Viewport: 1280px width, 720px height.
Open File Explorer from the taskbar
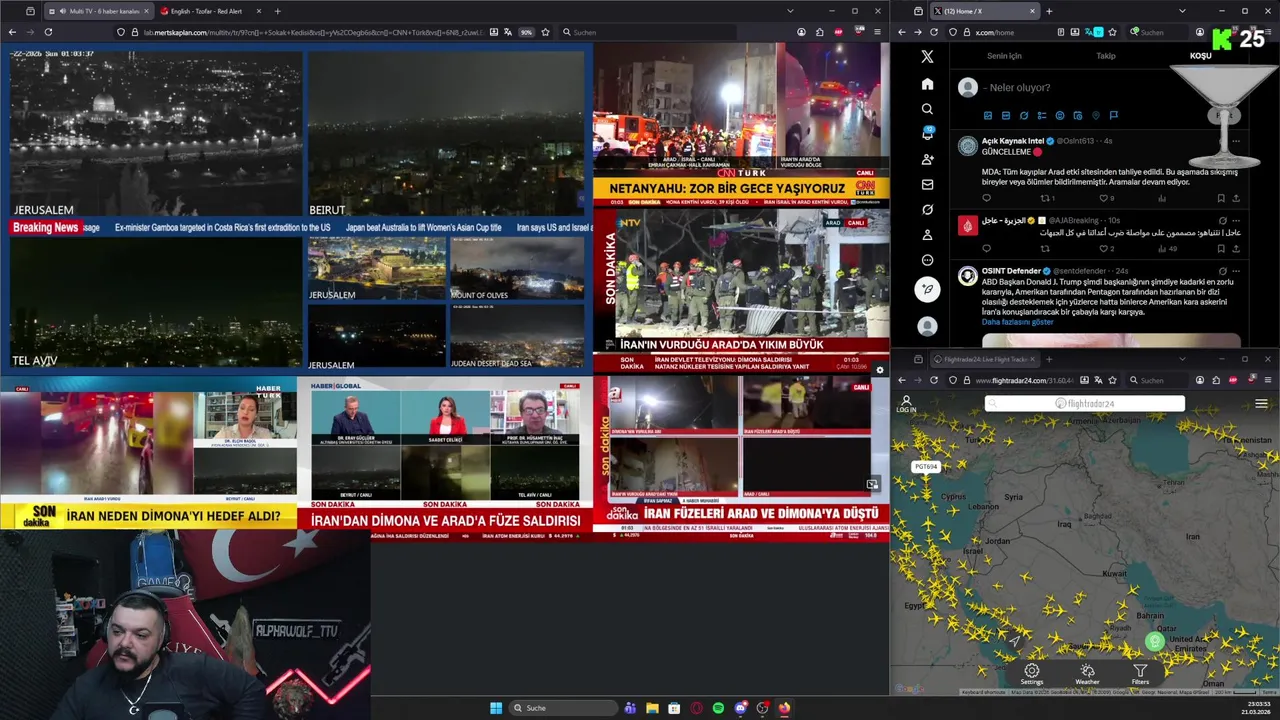(652, 708)
